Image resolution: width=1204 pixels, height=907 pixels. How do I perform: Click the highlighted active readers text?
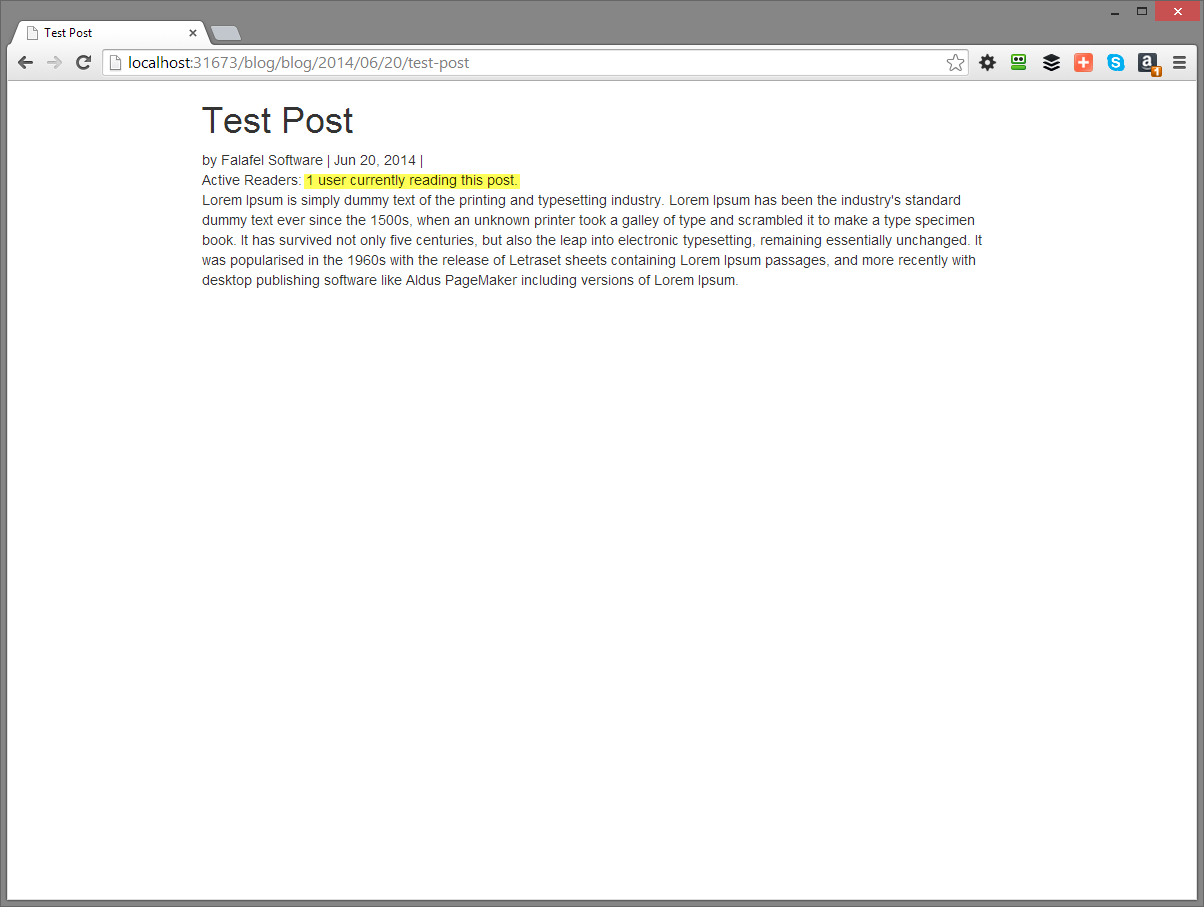pyautogui.click(x=411, y=180)
